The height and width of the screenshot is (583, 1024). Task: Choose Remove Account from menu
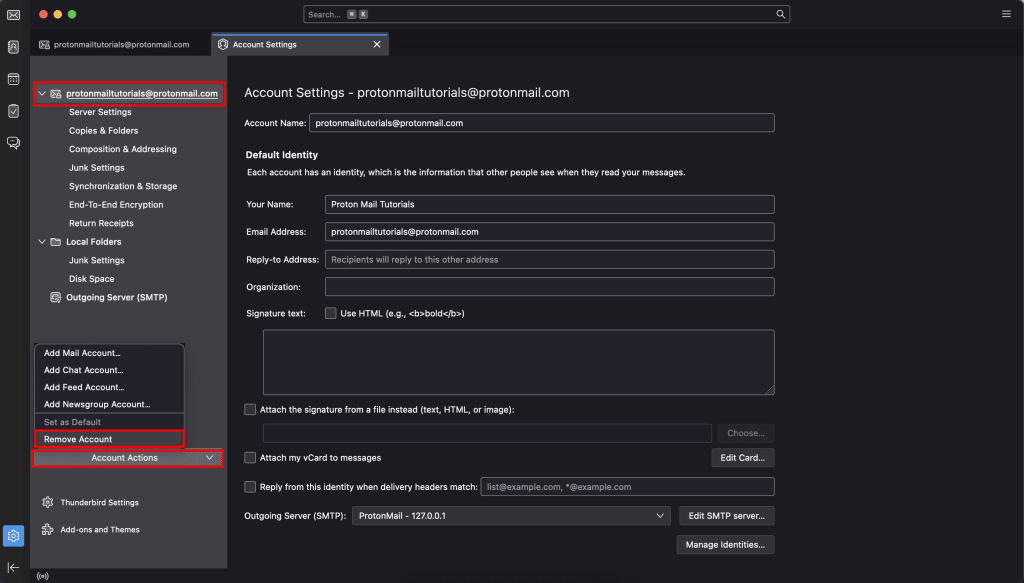click(109, 439)
